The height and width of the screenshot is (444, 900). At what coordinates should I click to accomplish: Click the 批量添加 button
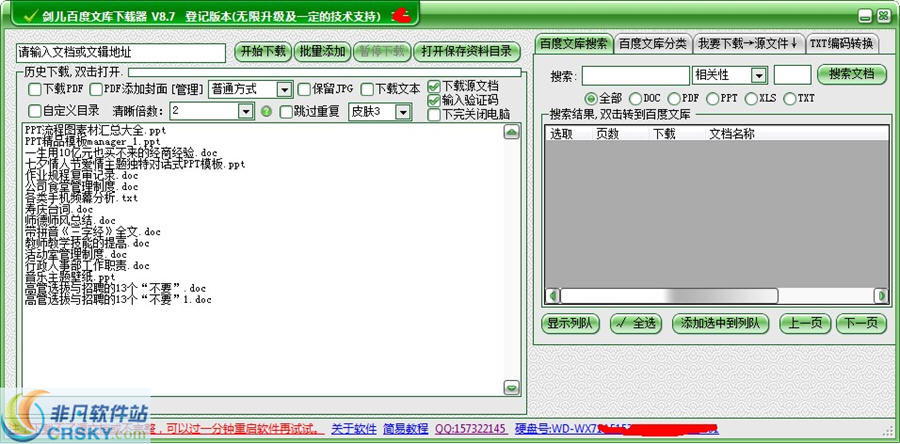click(323, 52)
